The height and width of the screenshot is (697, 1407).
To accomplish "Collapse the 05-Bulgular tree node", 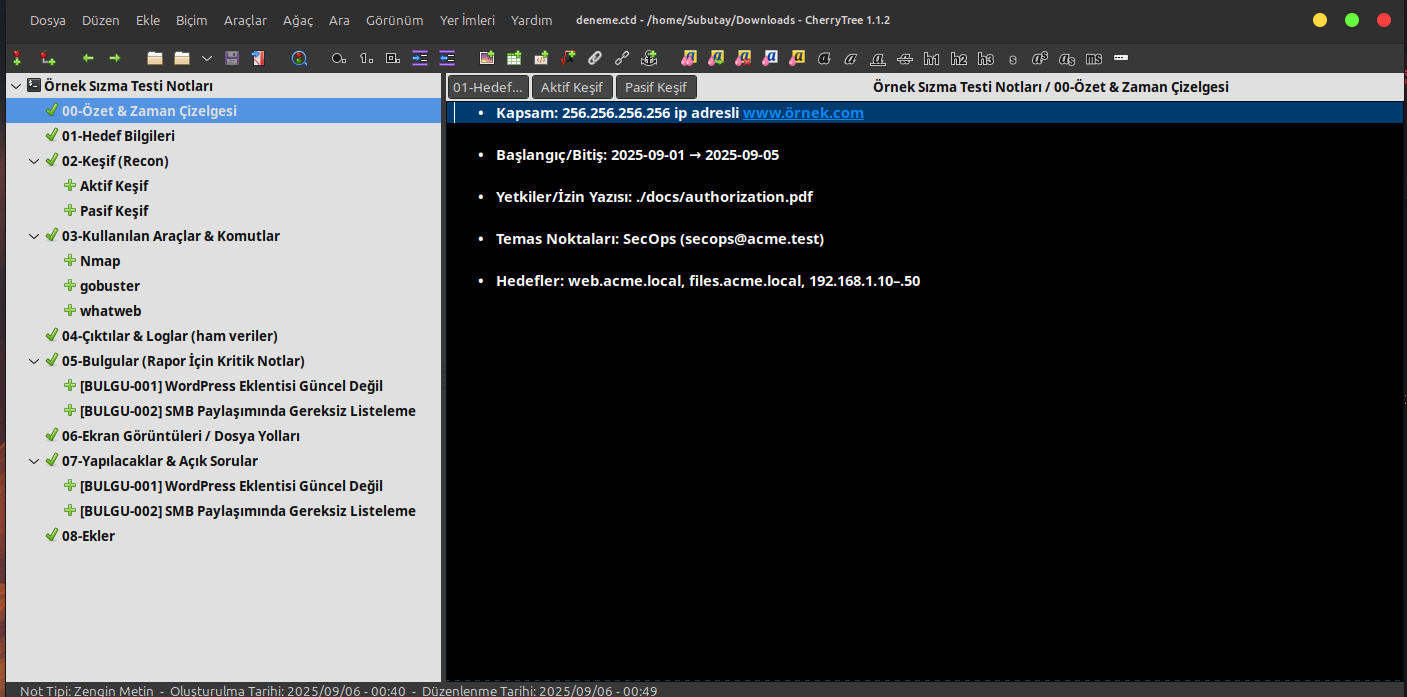I will point(34,361).
